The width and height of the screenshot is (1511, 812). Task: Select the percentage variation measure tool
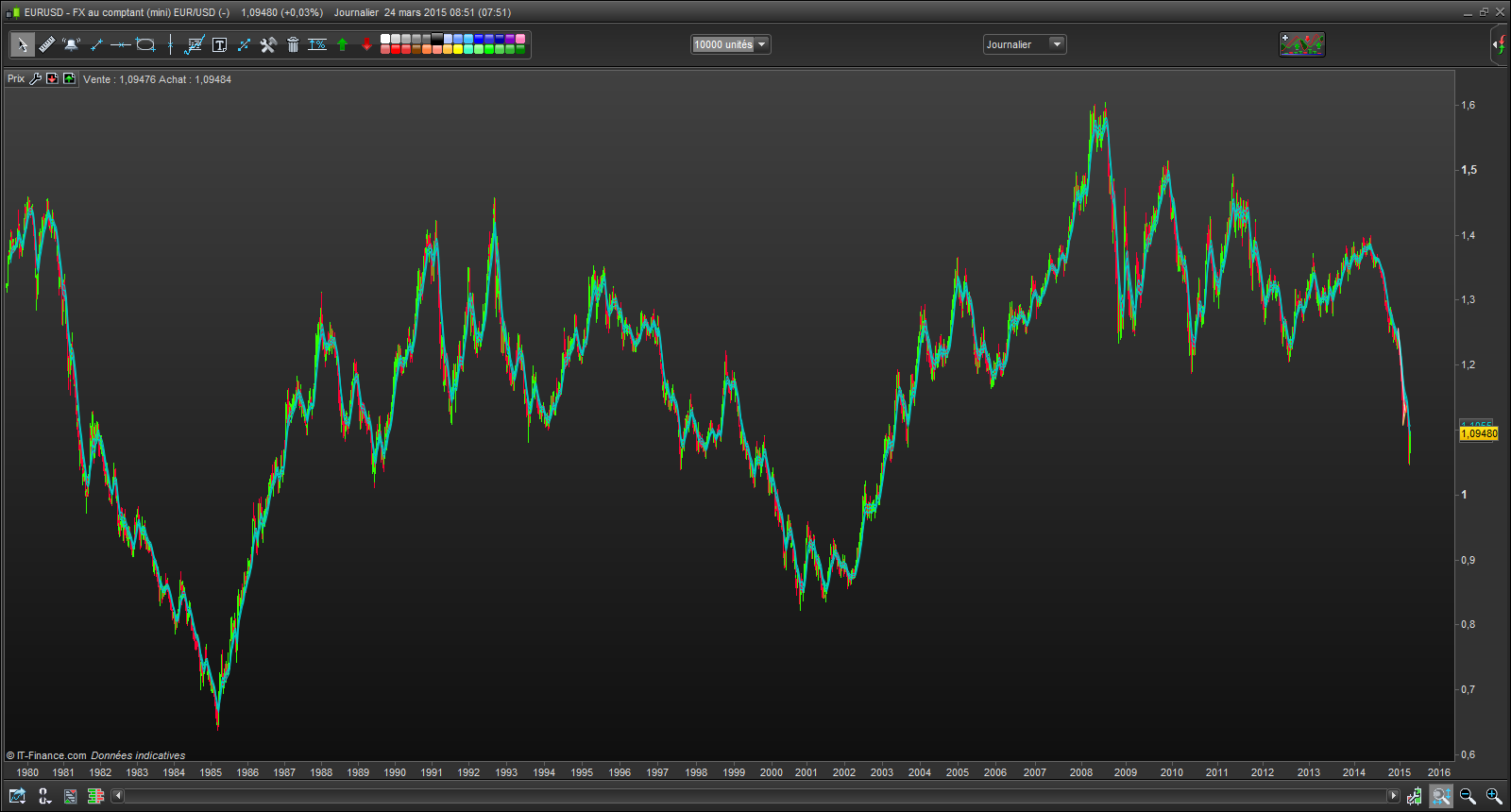(x=317, y=44)
